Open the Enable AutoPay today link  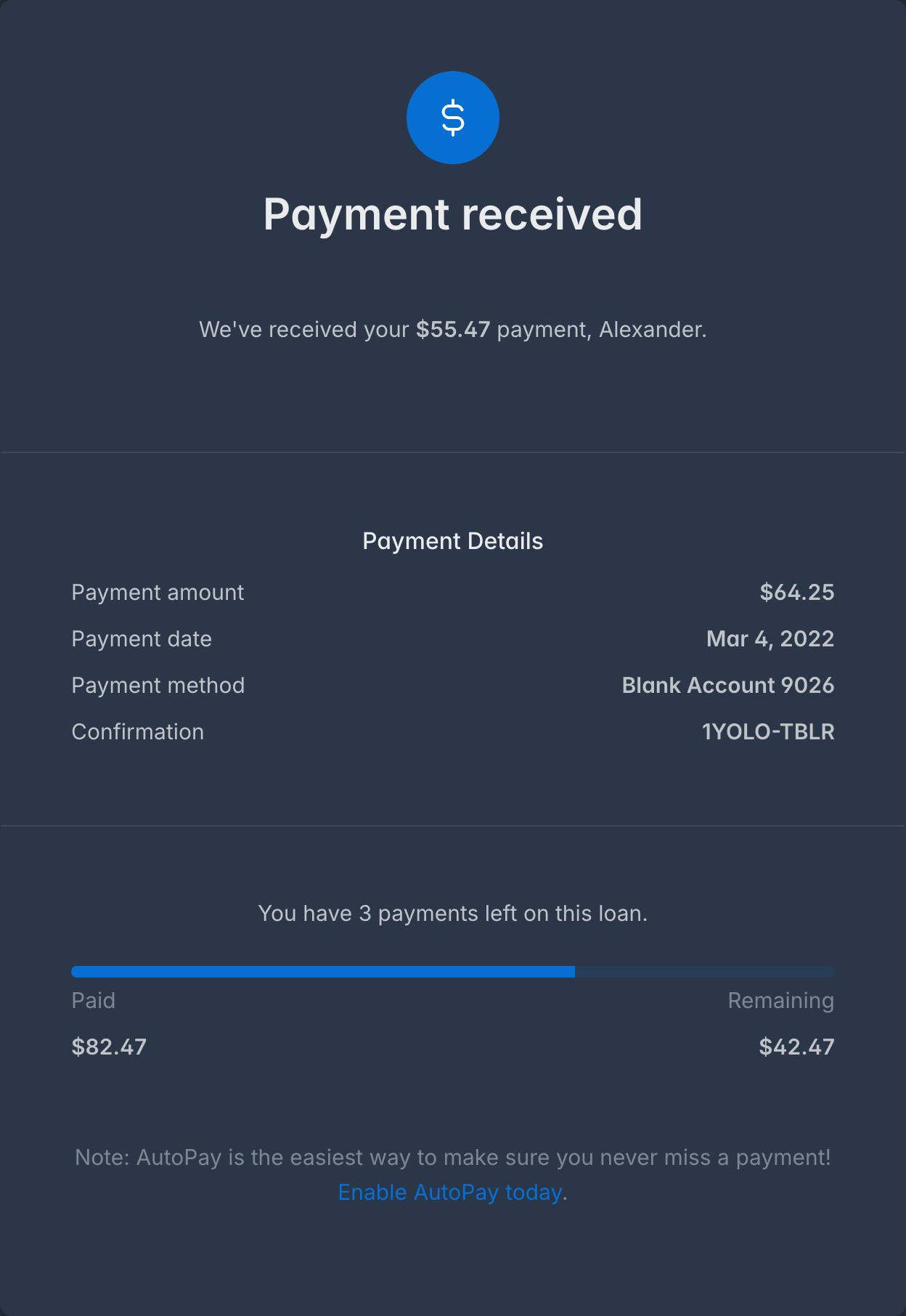[450, 1193]
